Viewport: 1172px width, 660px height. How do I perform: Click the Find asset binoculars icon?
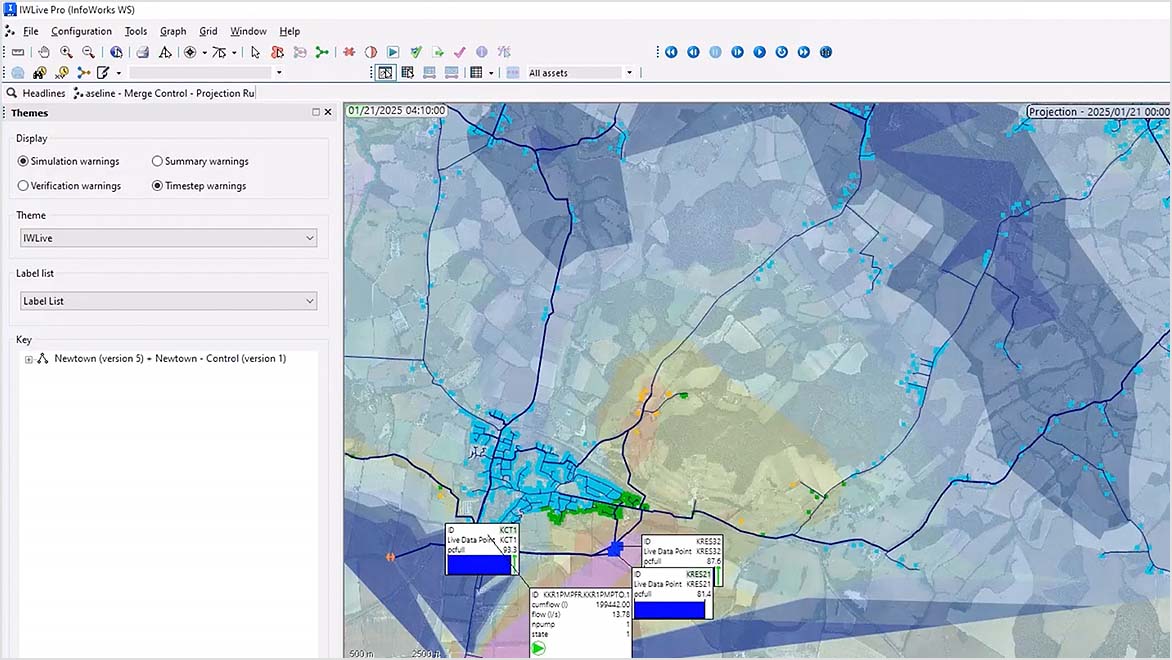click(x=39, y=72)
